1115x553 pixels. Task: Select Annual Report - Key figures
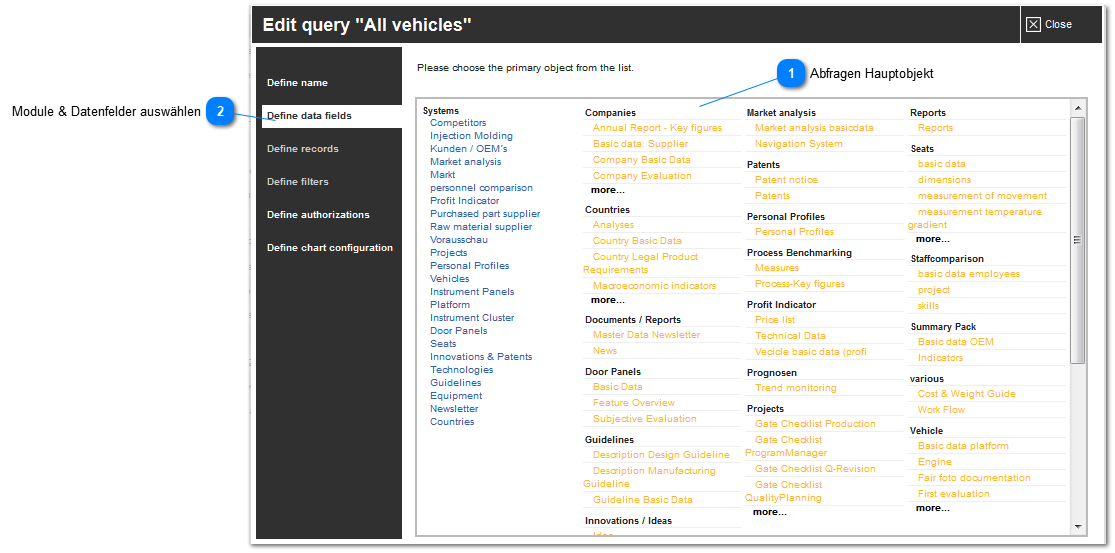[657, 128]
